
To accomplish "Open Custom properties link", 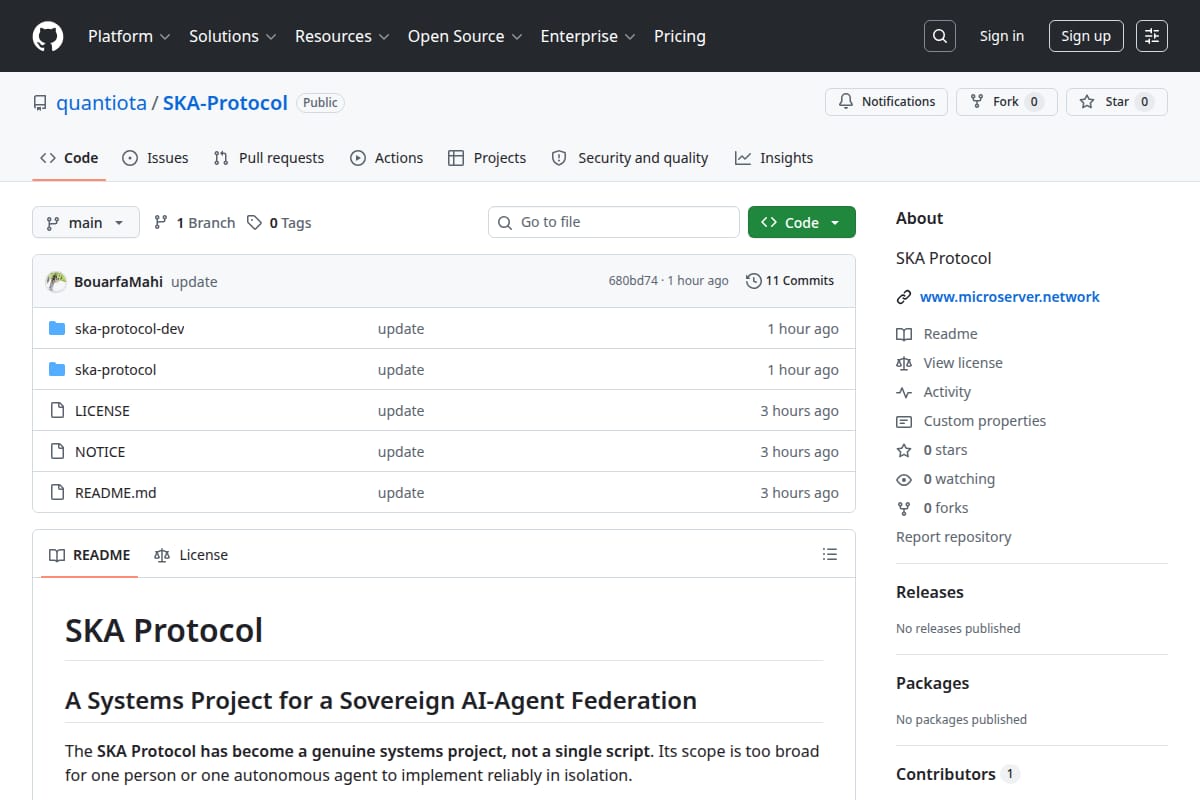I will pos(971,421).
